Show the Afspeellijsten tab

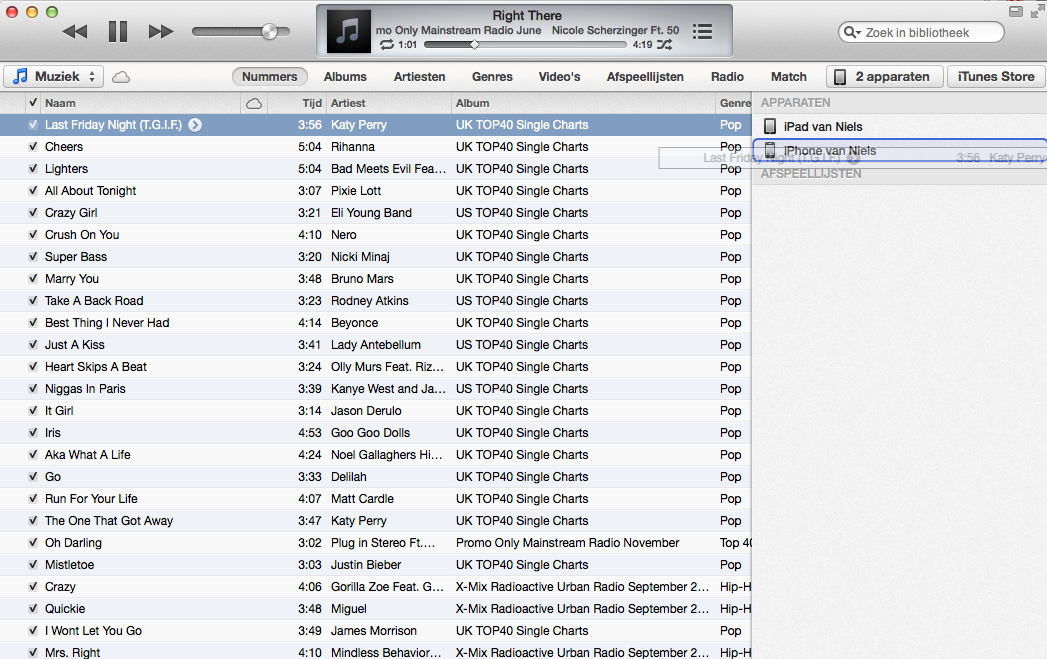click(x=645, y=77)
